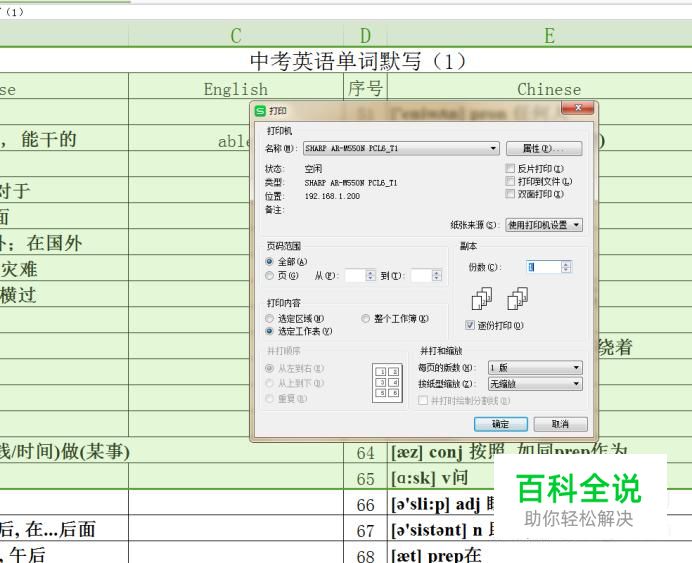Click 取消 to cancel printing

coord(560,424)
